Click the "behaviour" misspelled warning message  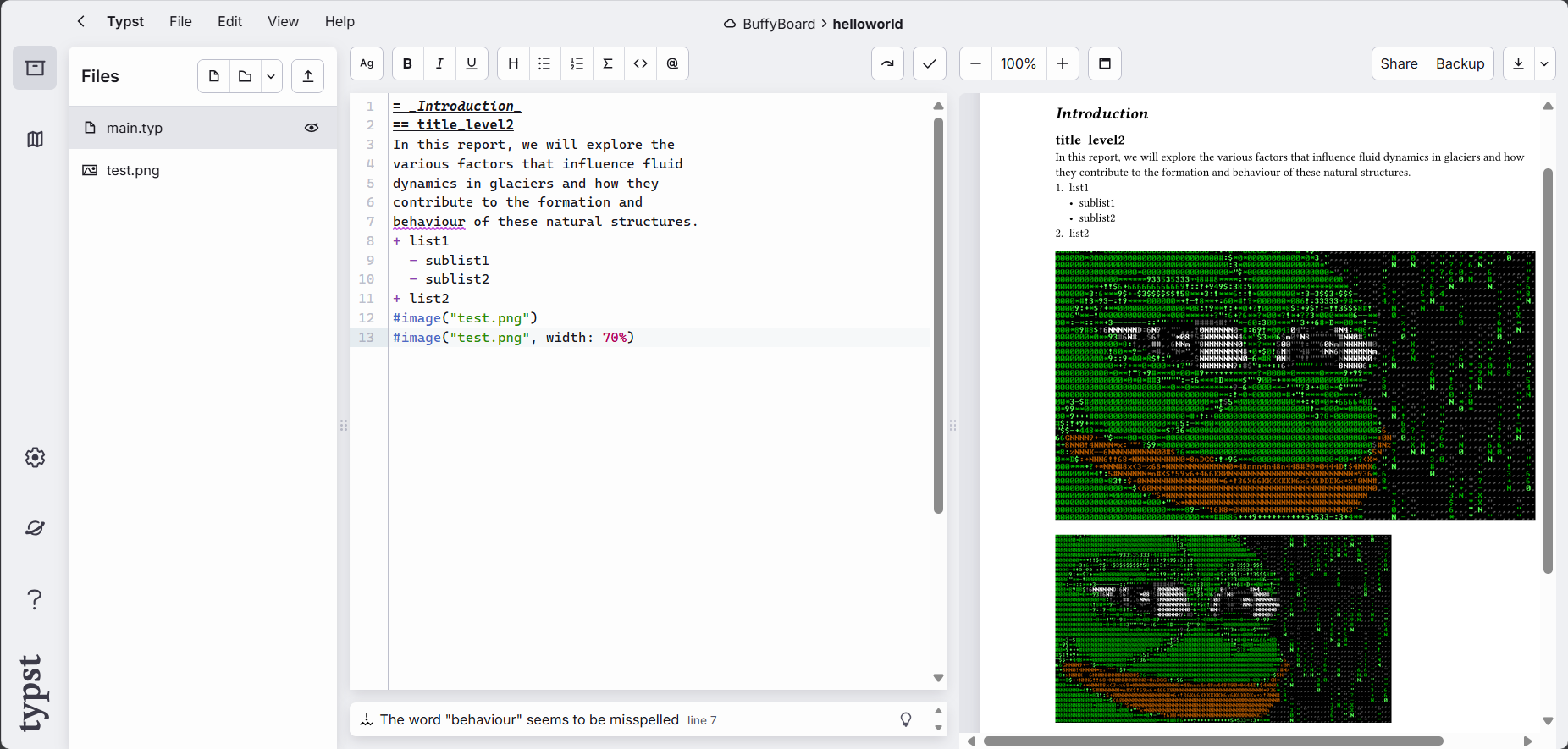tap(529, 719)
